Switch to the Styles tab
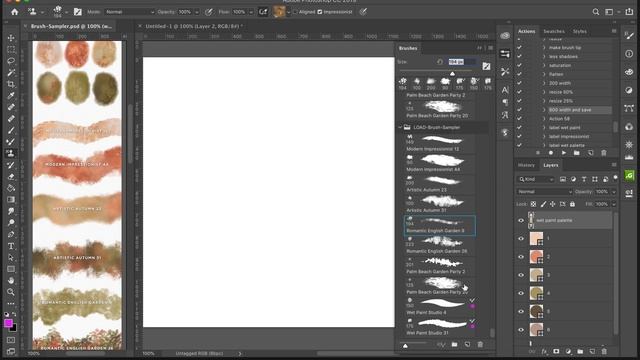This screenshot has height=360, width=640. click(x=580, y=31)
